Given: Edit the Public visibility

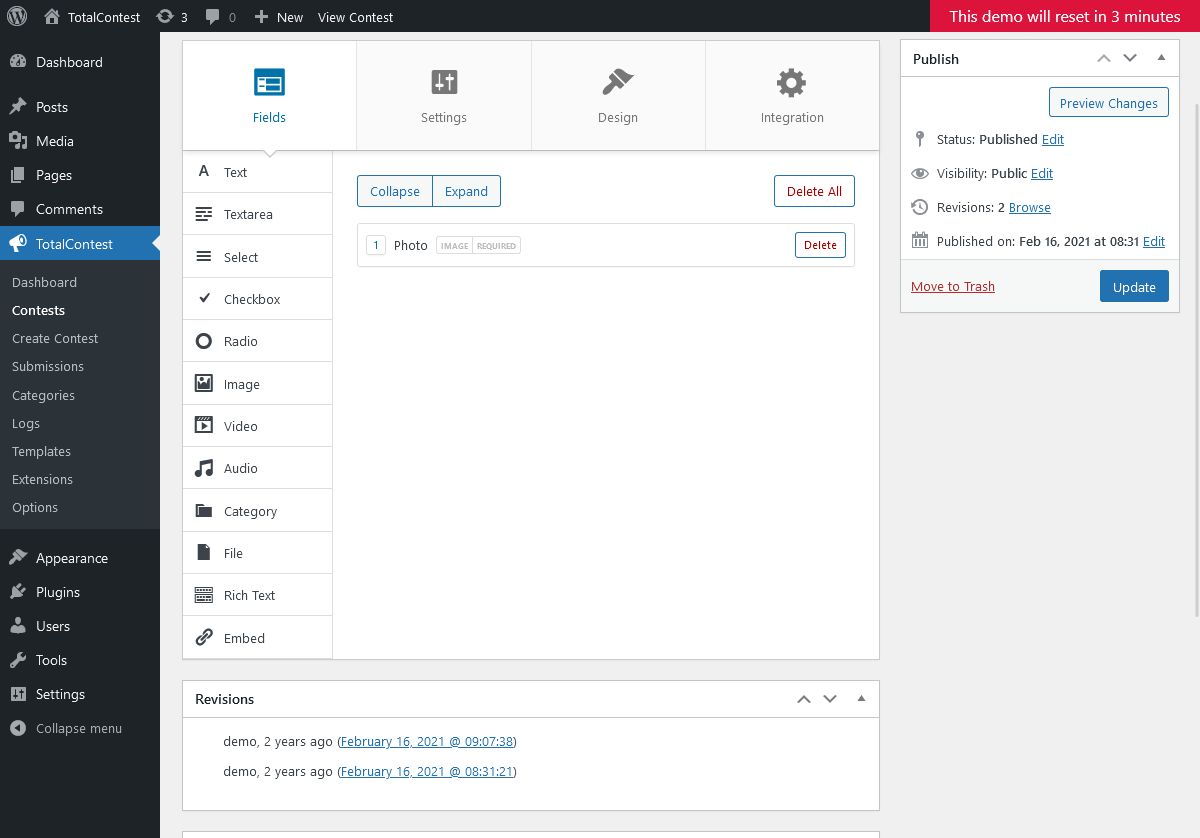Looking at the screenshot, I should click(1042, 173).
